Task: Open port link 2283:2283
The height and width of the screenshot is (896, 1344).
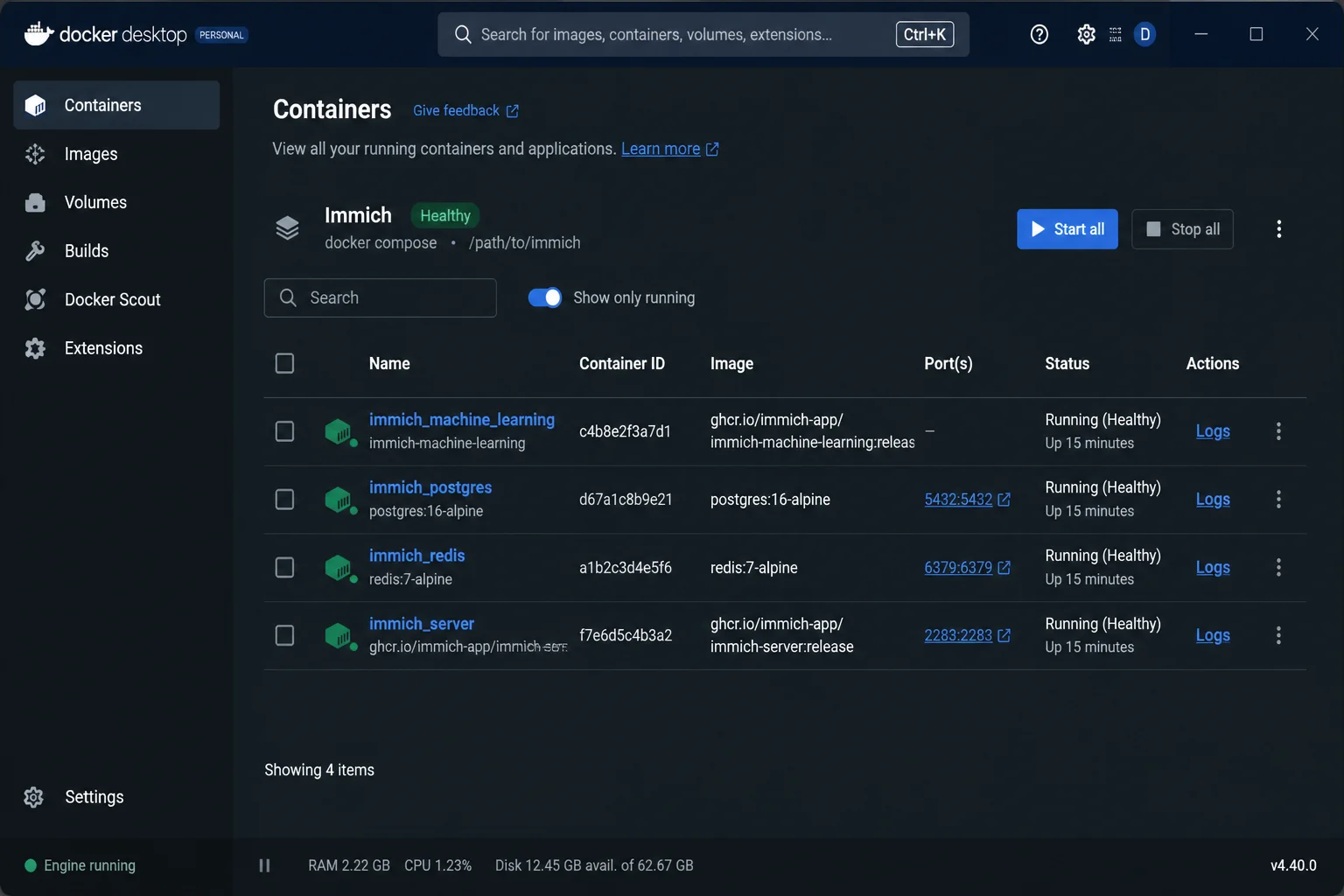Action: tap(958, 635)
